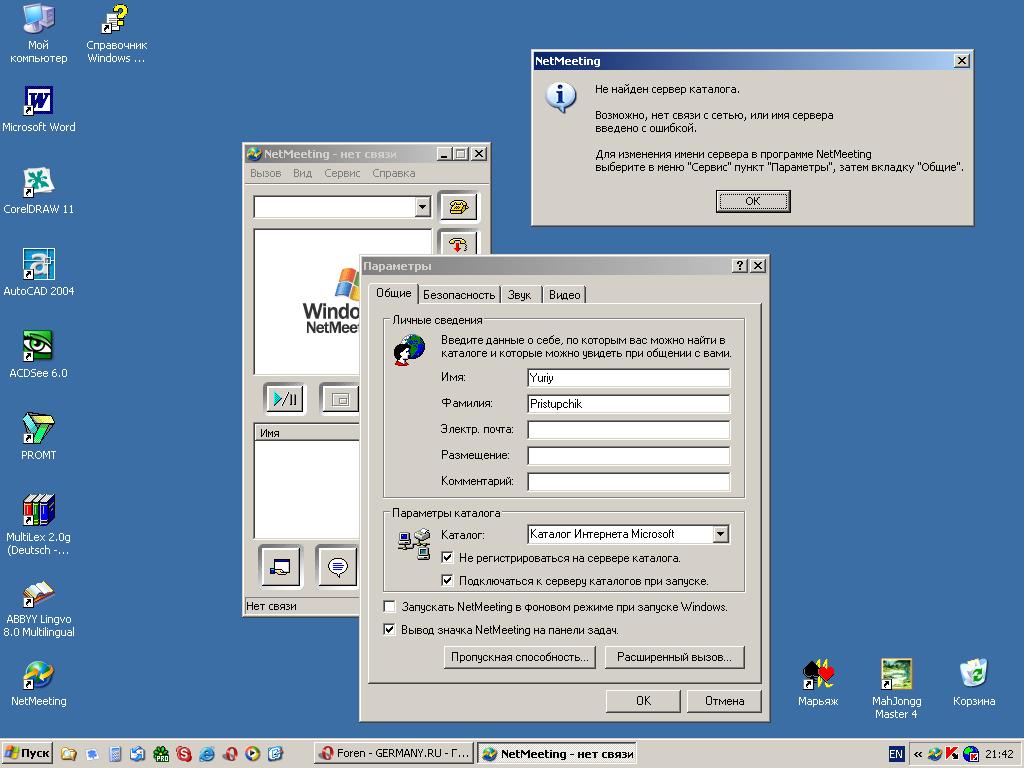Click the end call red phone icon
The height and width of the screenshot is (768, 1024).
tap(458, 244)
